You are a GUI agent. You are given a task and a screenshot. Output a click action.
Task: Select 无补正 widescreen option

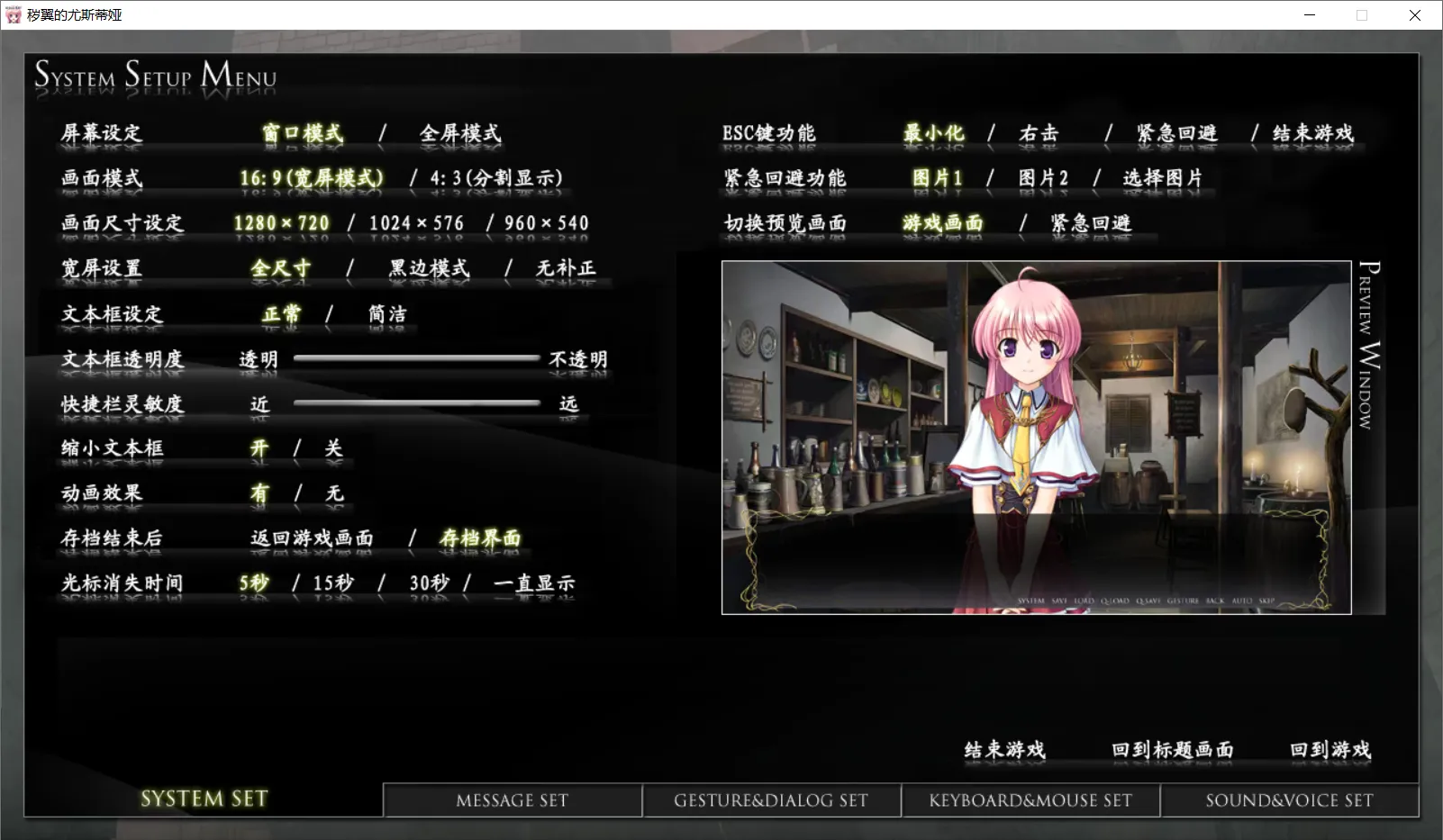(x=566, y=268)
